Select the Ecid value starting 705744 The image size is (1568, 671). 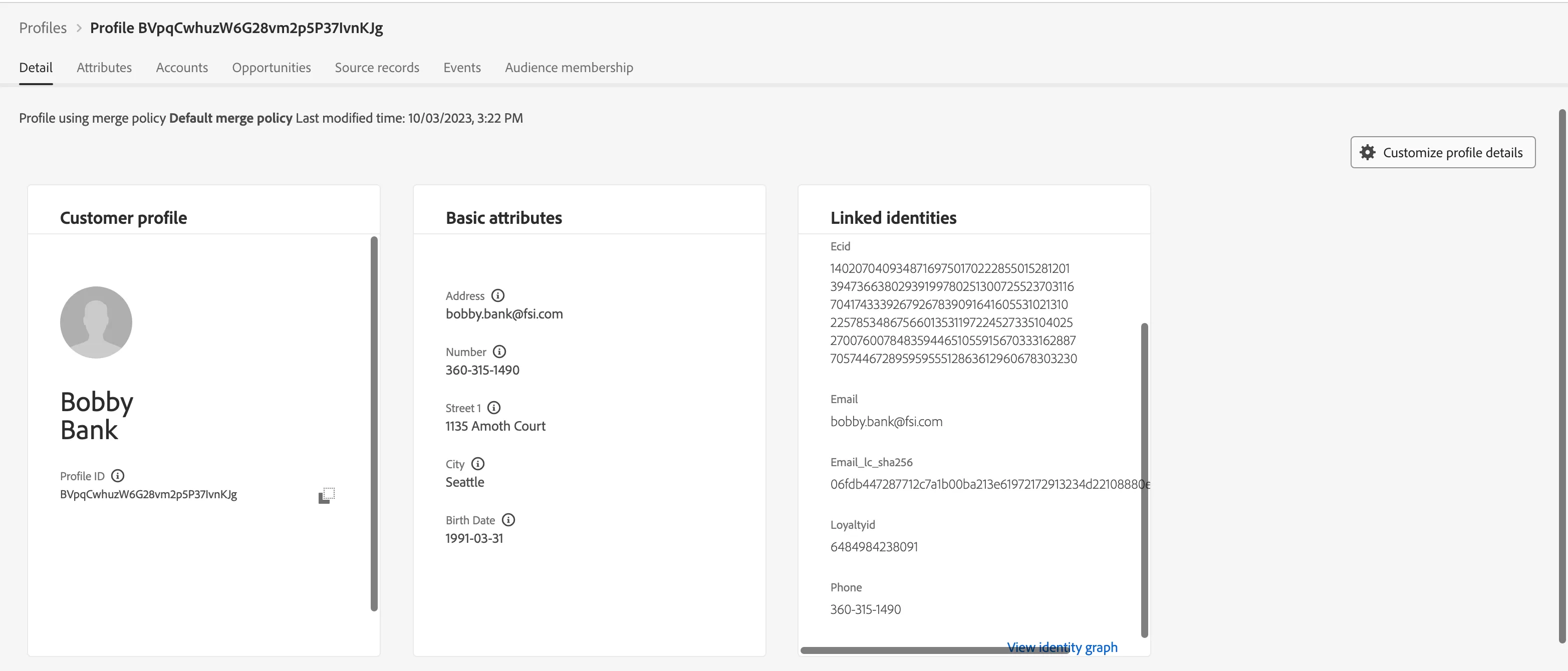point(953,359)
